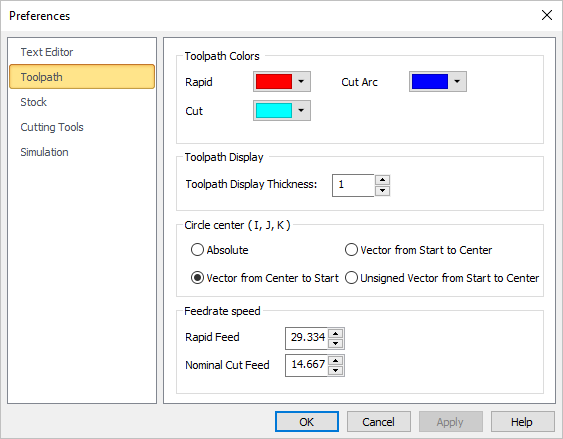Increment Nominal Cut Feed with up arrow
The height and width of the screenshot is (439, 563).
336,360
